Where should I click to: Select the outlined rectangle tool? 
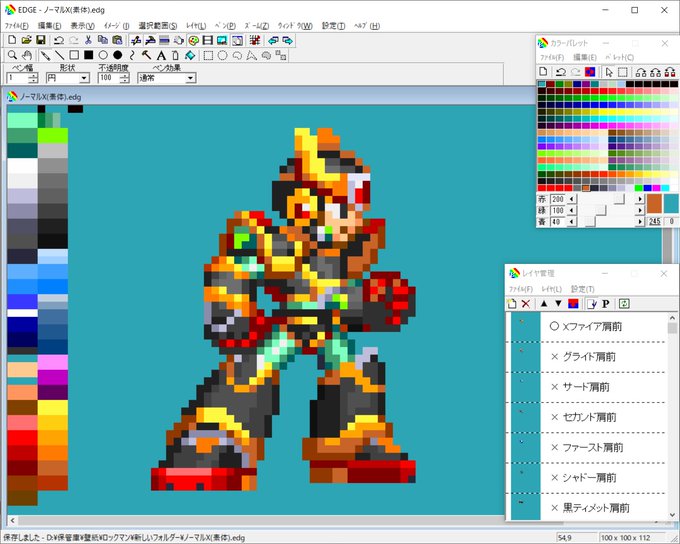74,55
